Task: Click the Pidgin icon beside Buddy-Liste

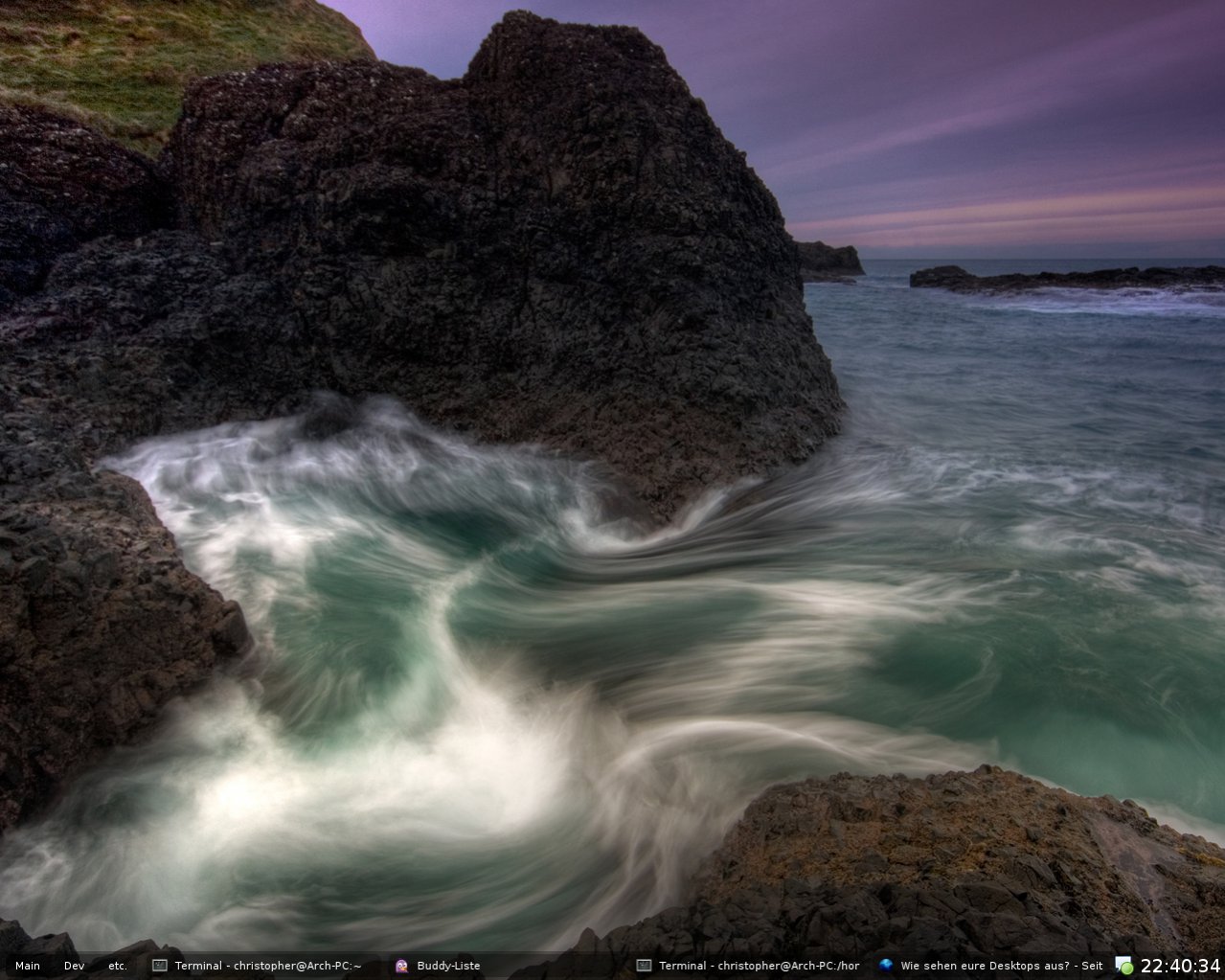Action: tap(401, 966)
